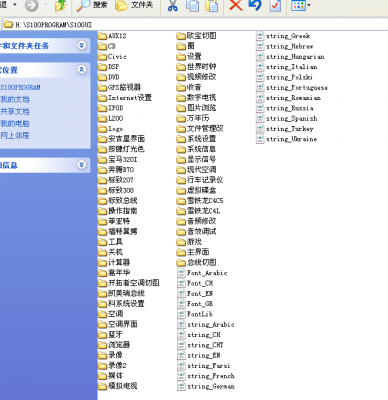This screenshot has height=400, width=388.
Task: Click the Copy toolbar icon
Action: (192, 6)
